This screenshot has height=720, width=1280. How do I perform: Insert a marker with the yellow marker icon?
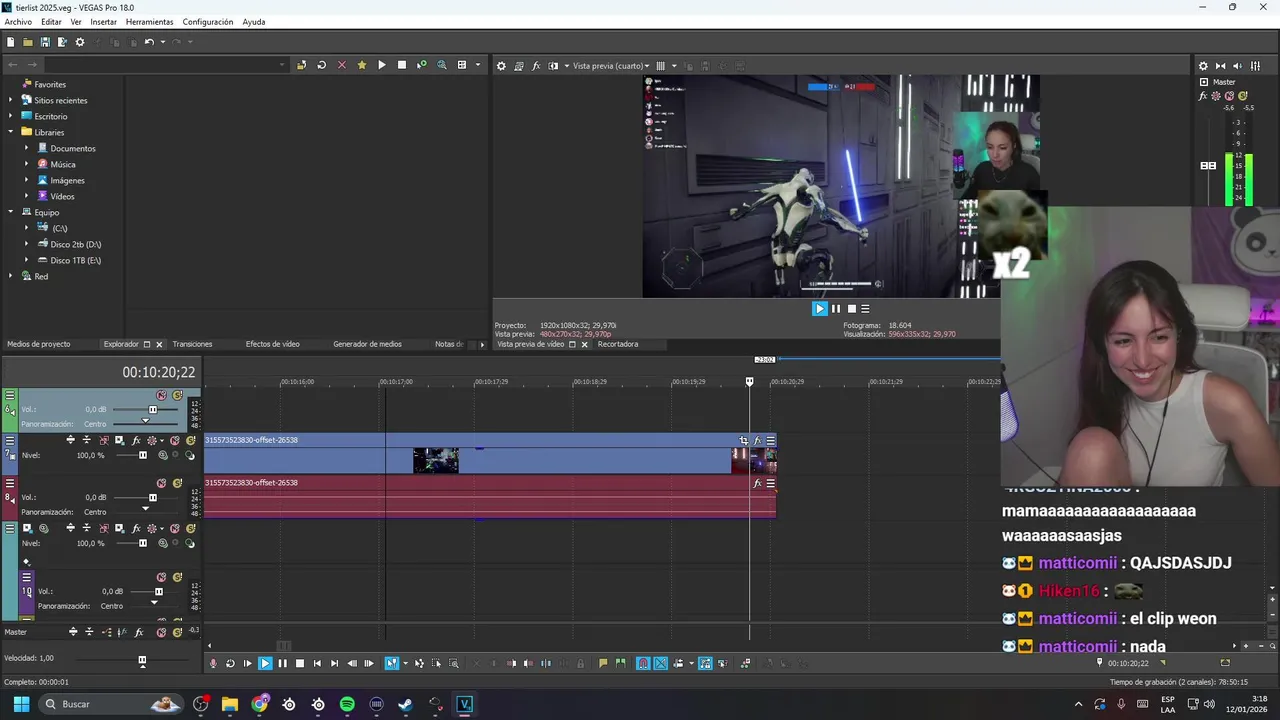tap(603, 663)
